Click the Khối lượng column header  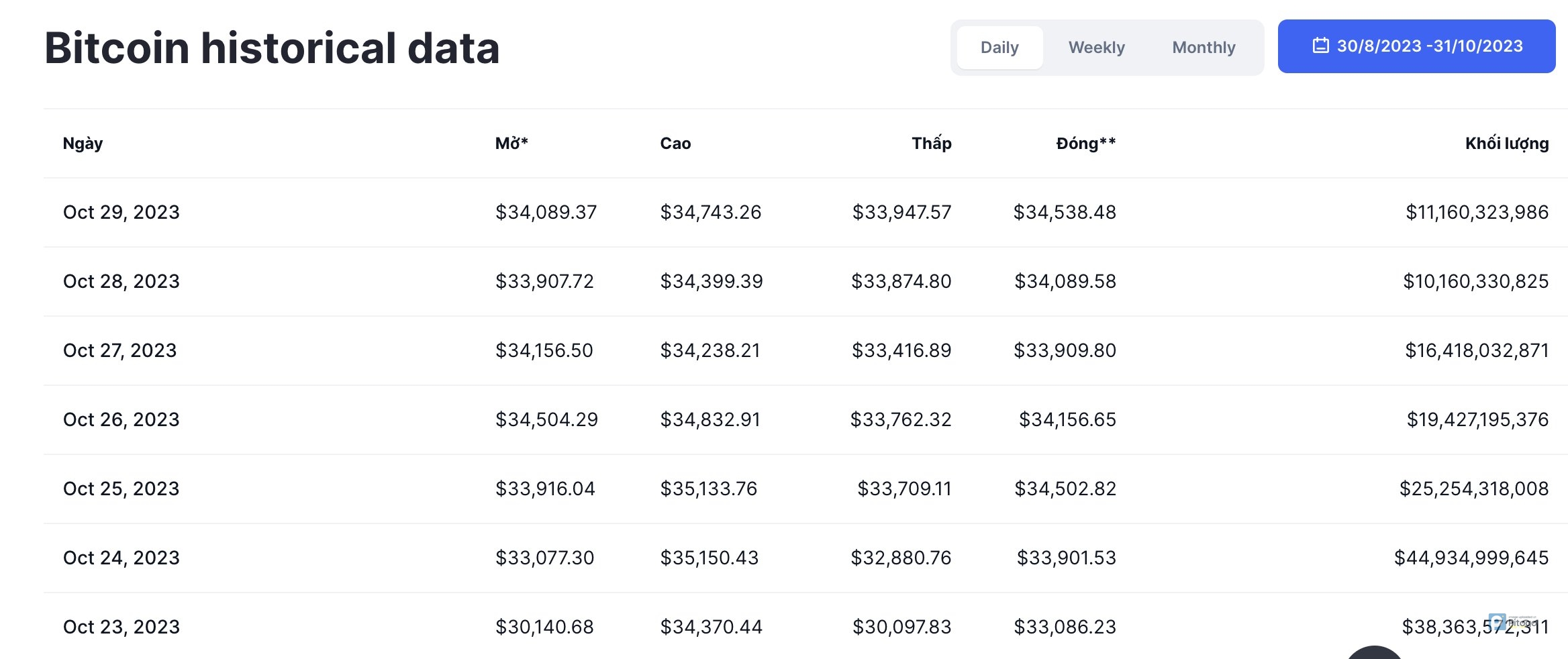click(x=1506, y=144)
